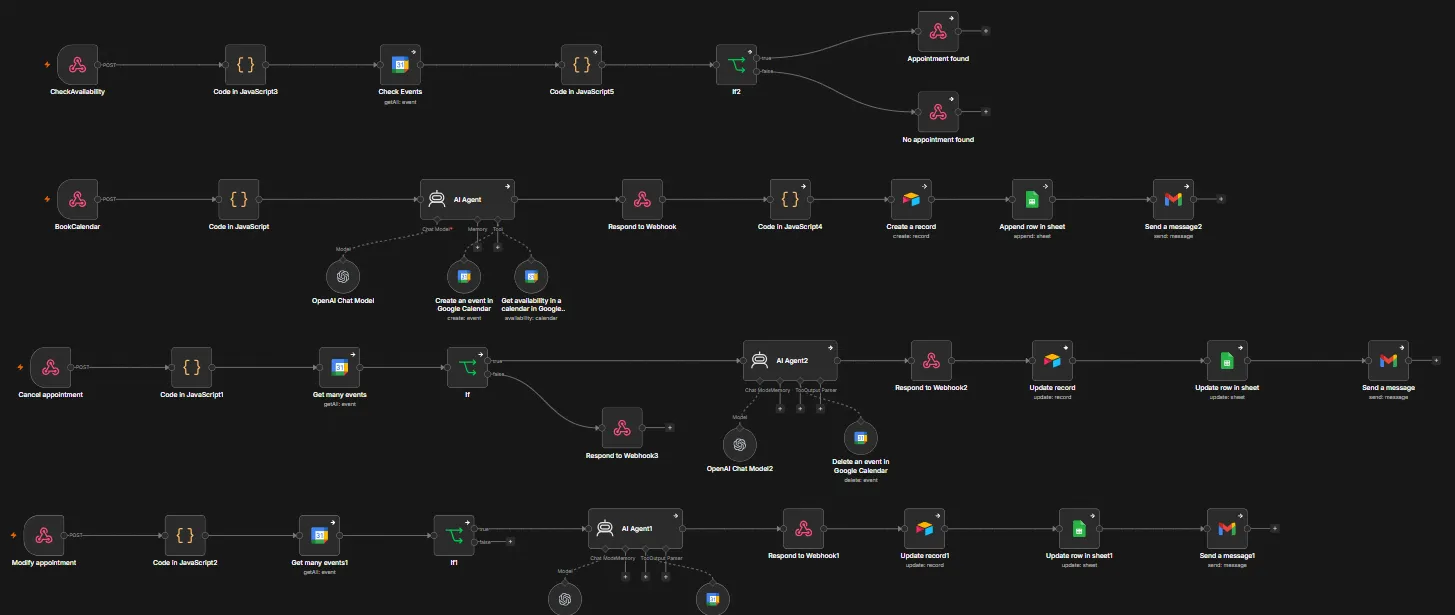This screenshot has height=615, width=1455.
Task: Open the Check Events Google Calendar node
Action: (x=402, y=65)
